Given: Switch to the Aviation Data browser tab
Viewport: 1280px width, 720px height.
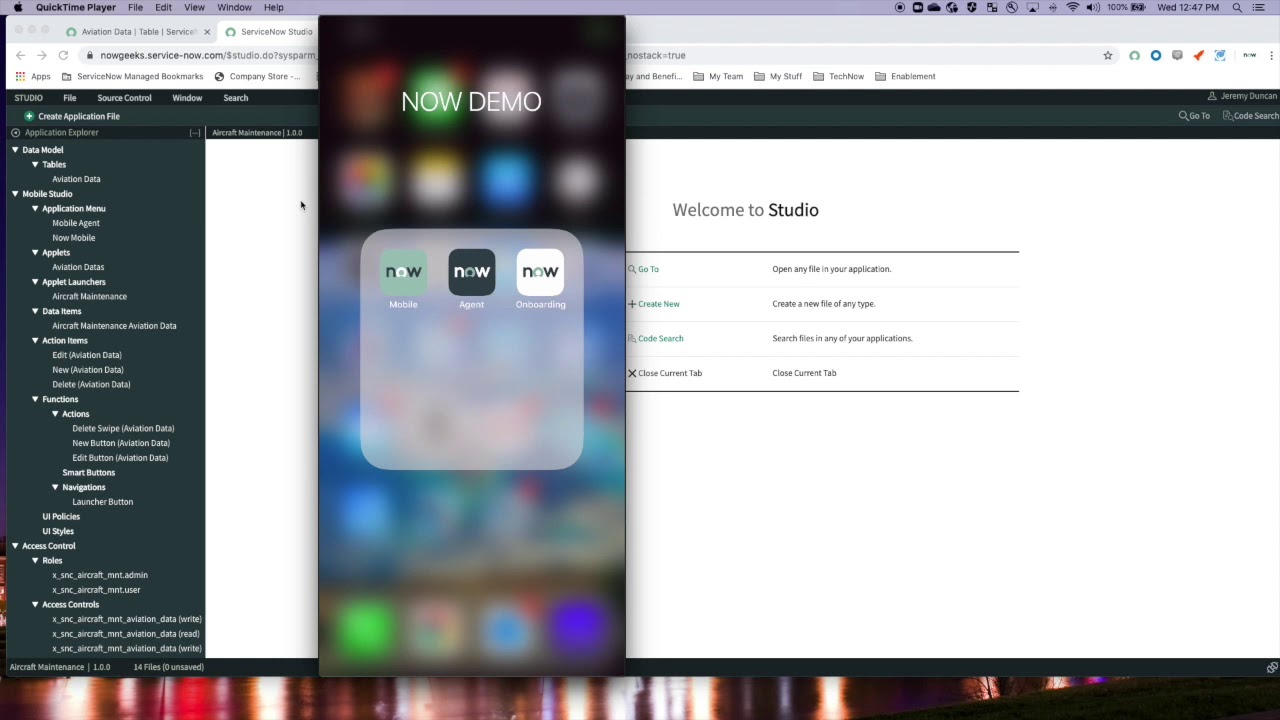Looking at the screenshot, I should [130, 31].
